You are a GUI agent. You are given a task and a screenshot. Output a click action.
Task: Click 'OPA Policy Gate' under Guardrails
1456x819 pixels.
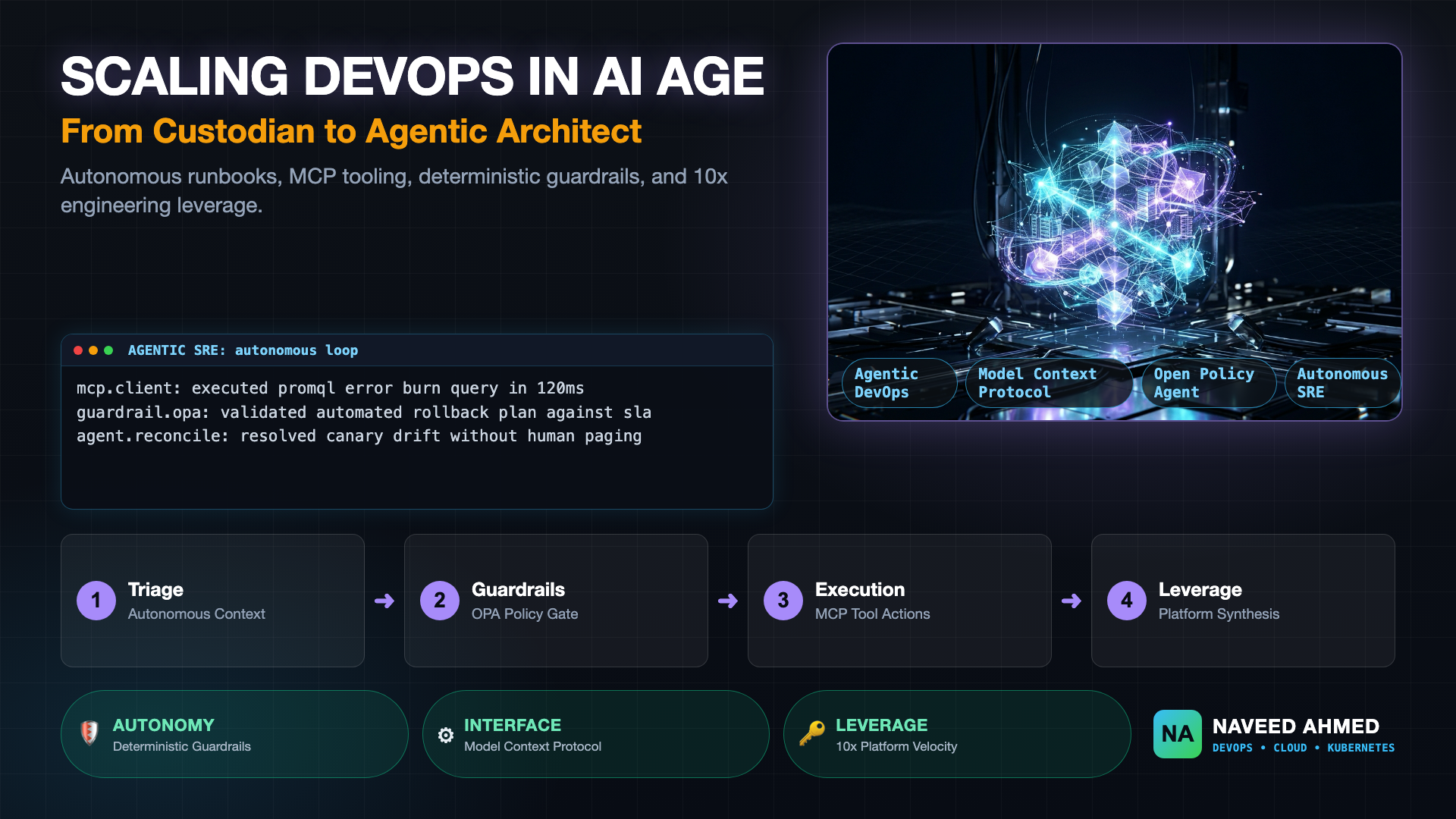coord(525,614)
